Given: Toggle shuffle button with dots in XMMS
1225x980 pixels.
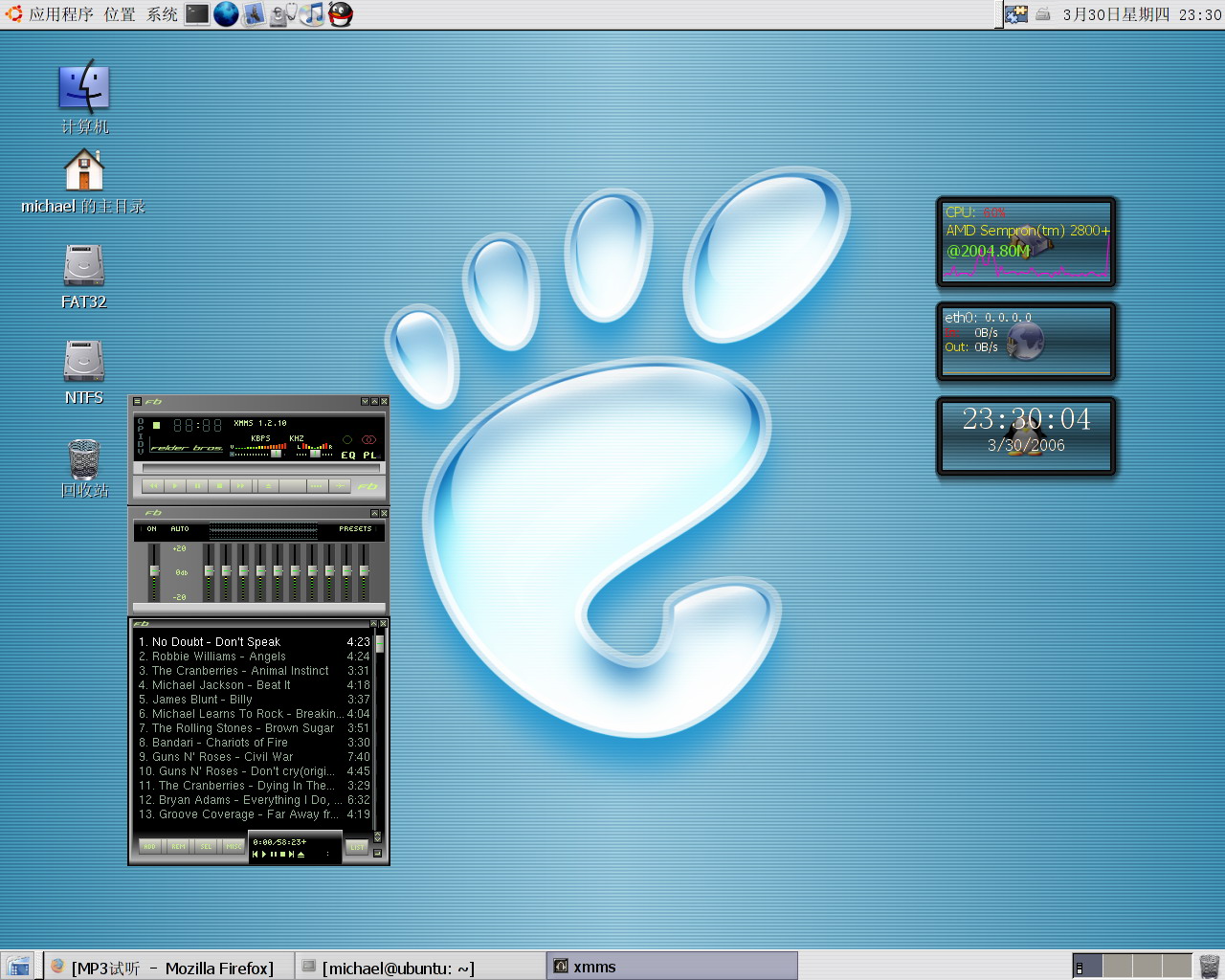Looking at the screenshot, I should (x=318, y=486).
